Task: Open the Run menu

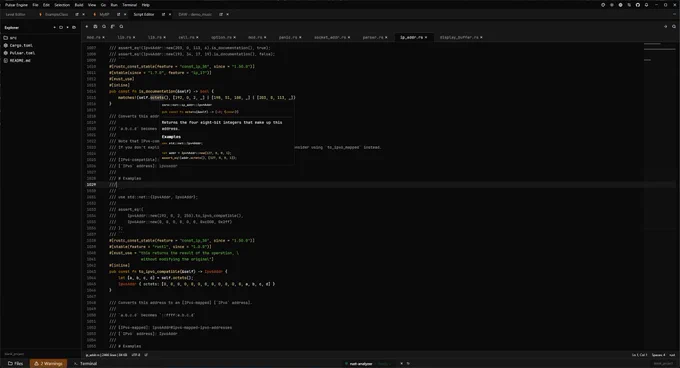Action: (114, 5)
